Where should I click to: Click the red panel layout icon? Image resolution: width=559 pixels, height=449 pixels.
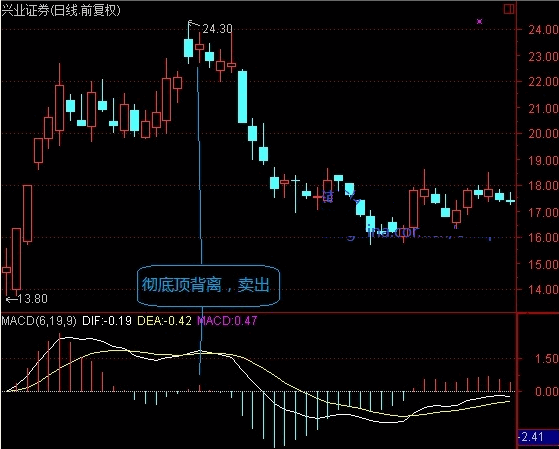pos(509,9)
